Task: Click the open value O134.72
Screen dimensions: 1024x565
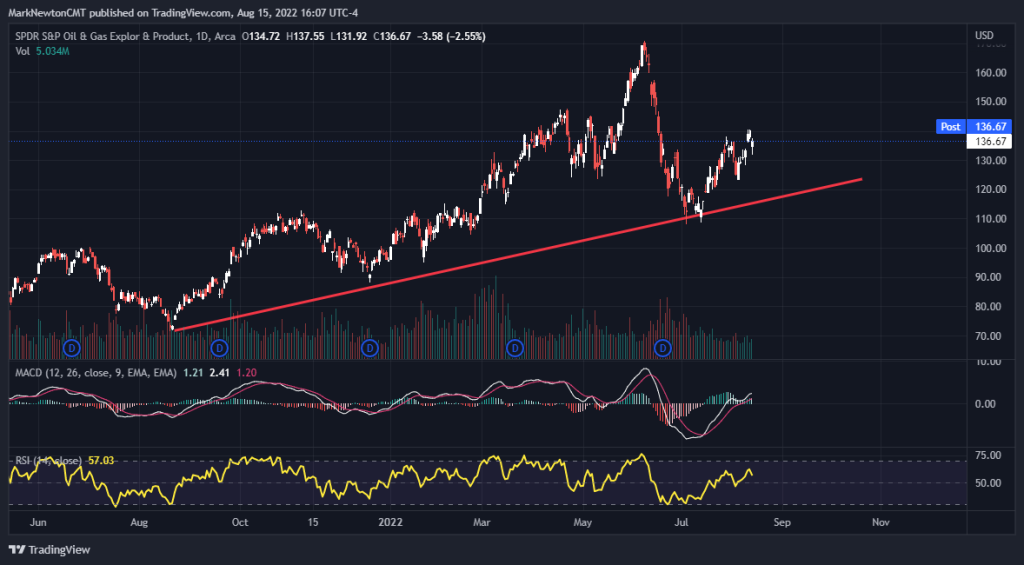Action: pos(261,37)
